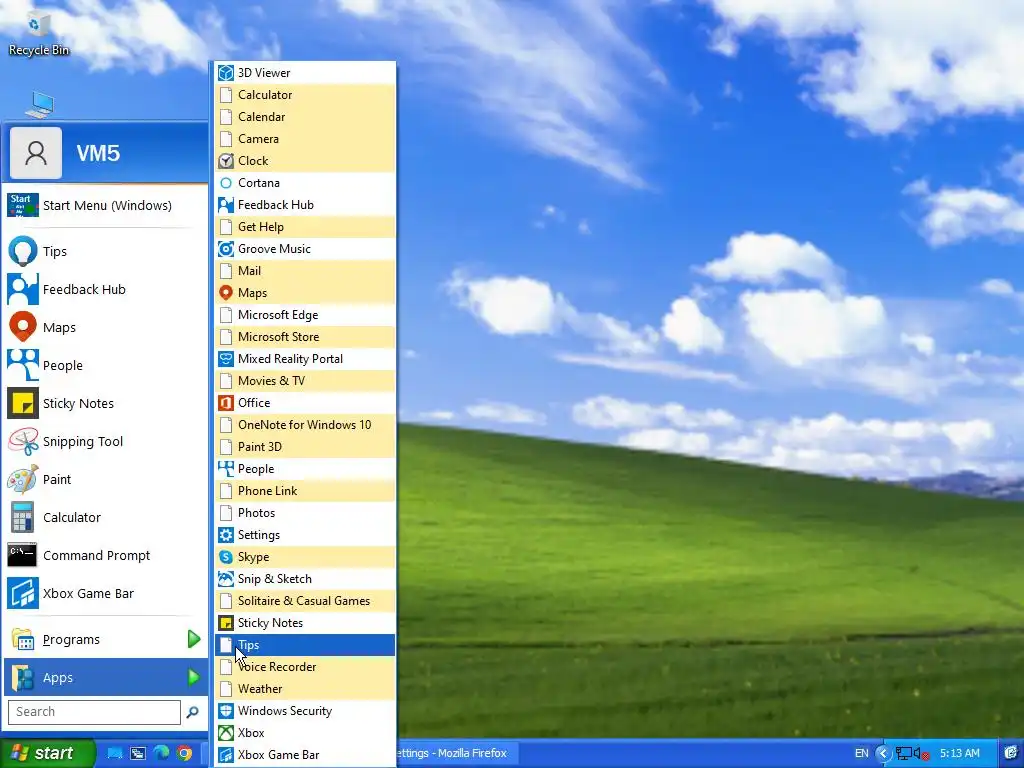The width and height of the screenshot is (1024, 768).
Task: Open People in the left start panel
Action: coord(105,365)
